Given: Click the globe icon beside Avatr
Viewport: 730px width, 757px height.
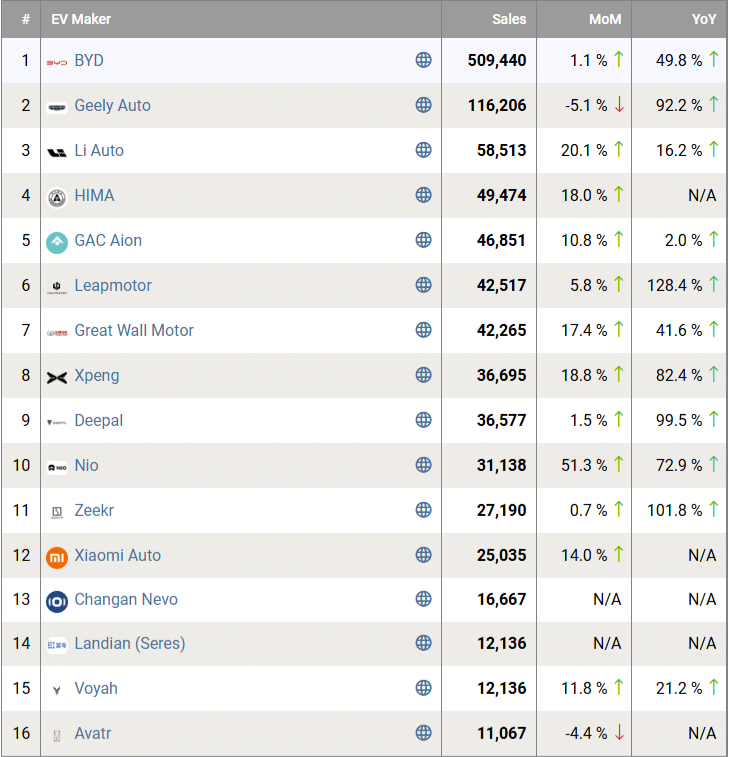Looking at the screenshot, I should click(424, 733).
